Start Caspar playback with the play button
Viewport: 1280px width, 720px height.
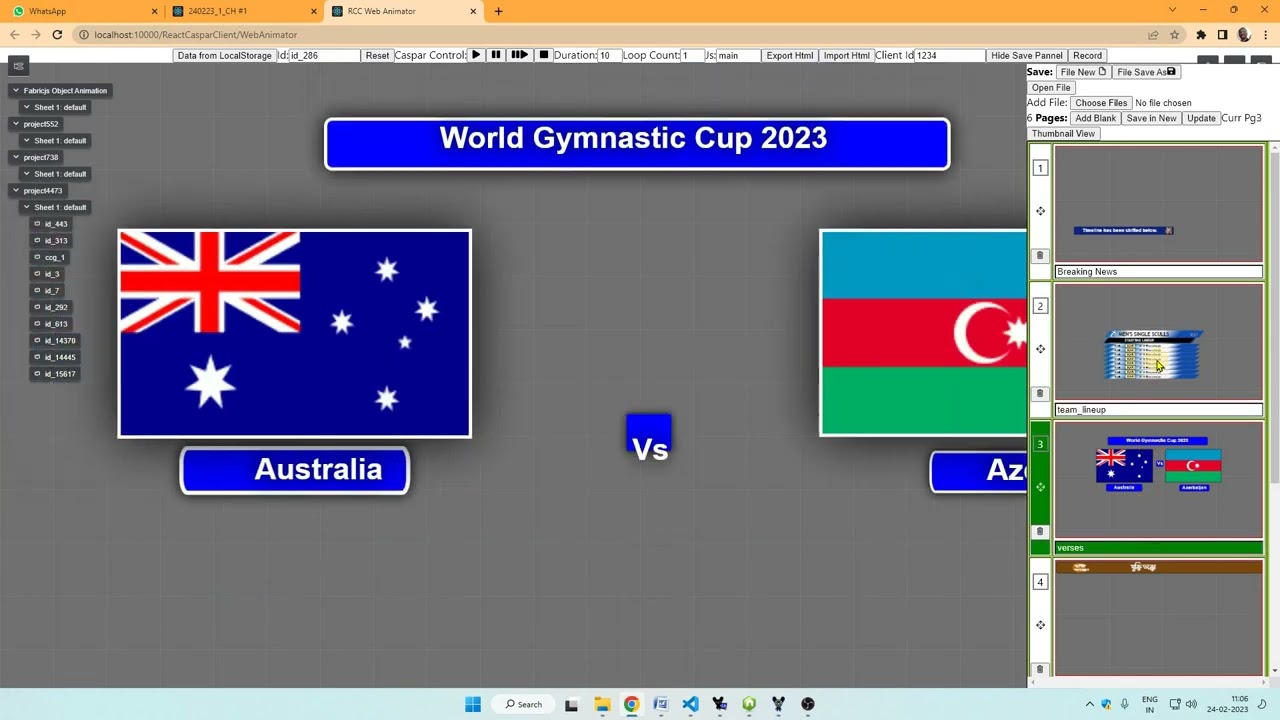pos(476,55)
